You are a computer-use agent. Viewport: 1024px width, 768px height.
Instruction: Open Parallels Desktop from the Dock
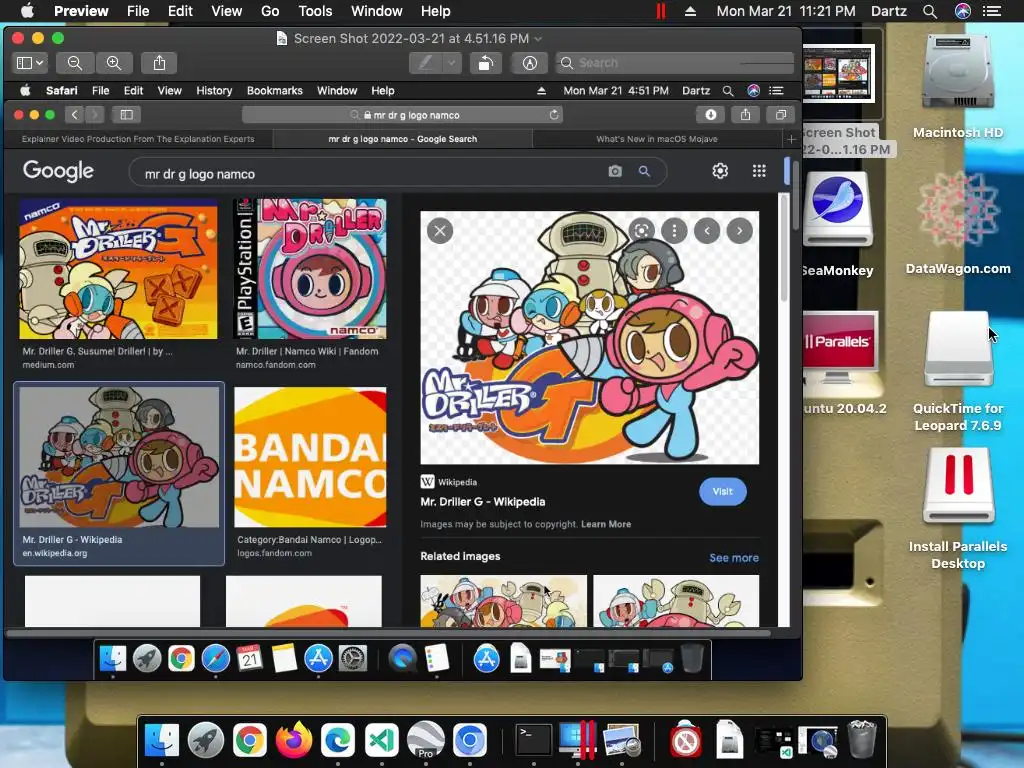[x=578, y=740]
